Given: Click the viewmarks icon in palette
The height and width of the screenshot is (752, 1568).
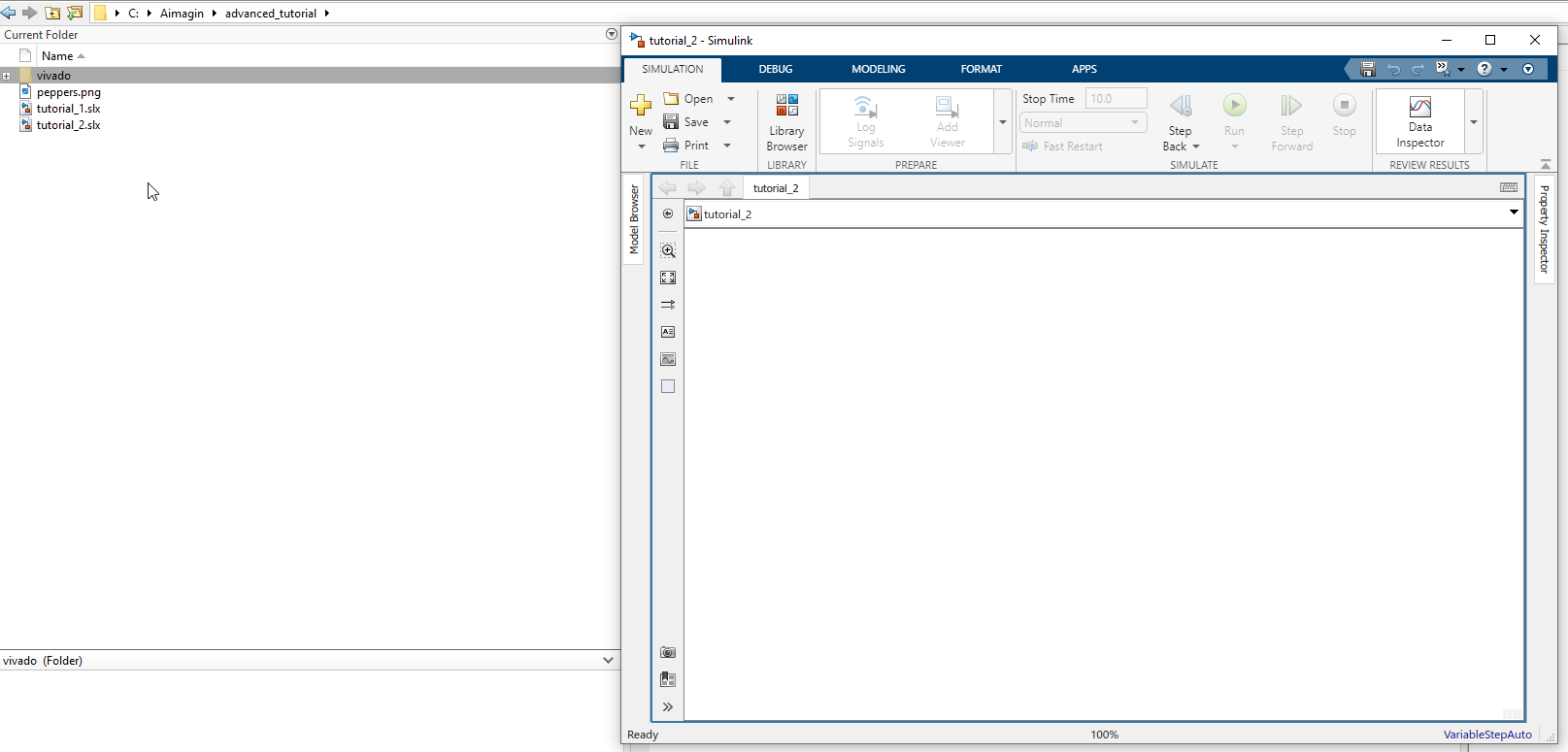Looking at the screenshot, I should (x=668, y=679).
